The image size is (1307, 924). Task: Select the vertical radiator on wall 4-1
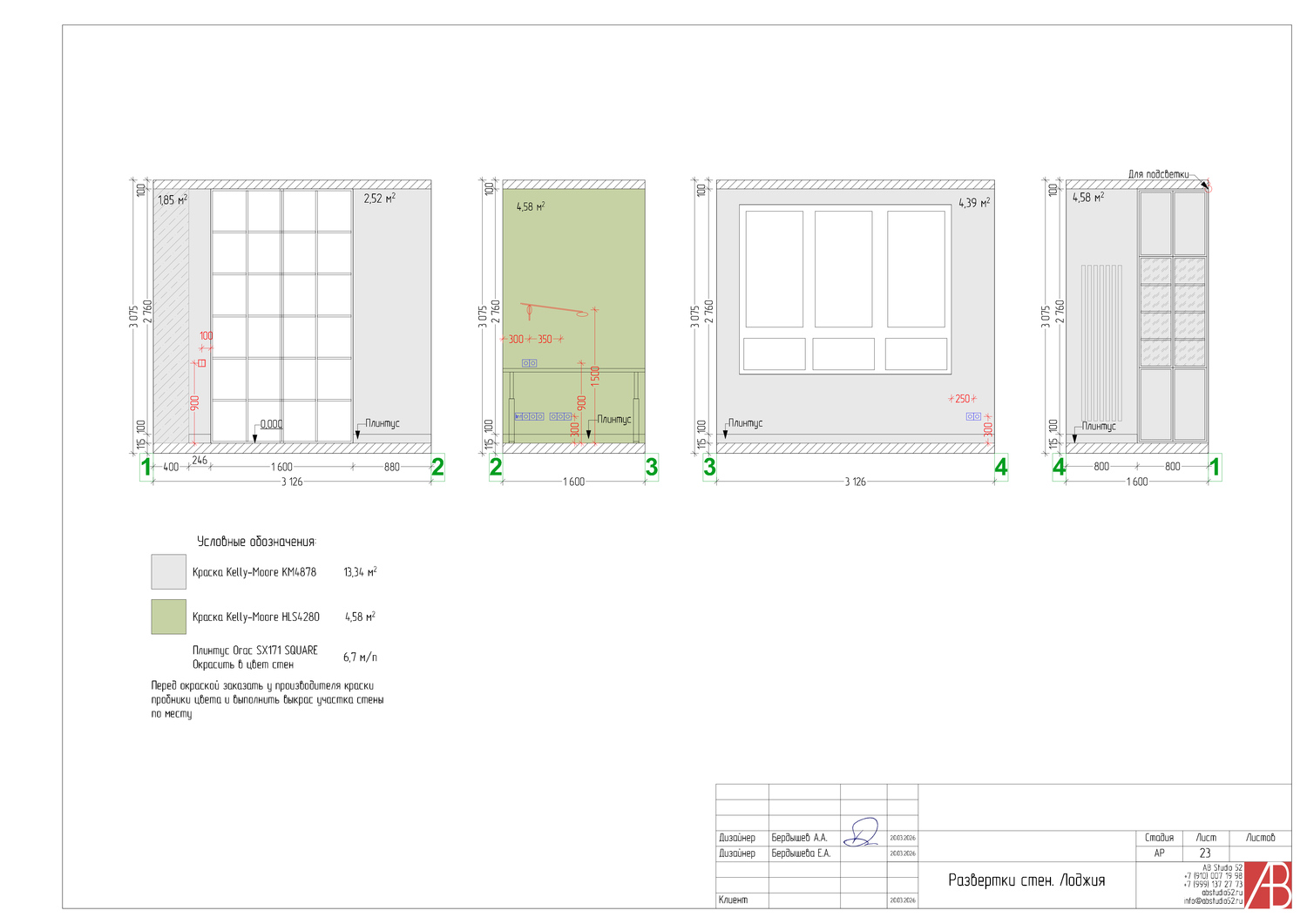click(1101, 343)
